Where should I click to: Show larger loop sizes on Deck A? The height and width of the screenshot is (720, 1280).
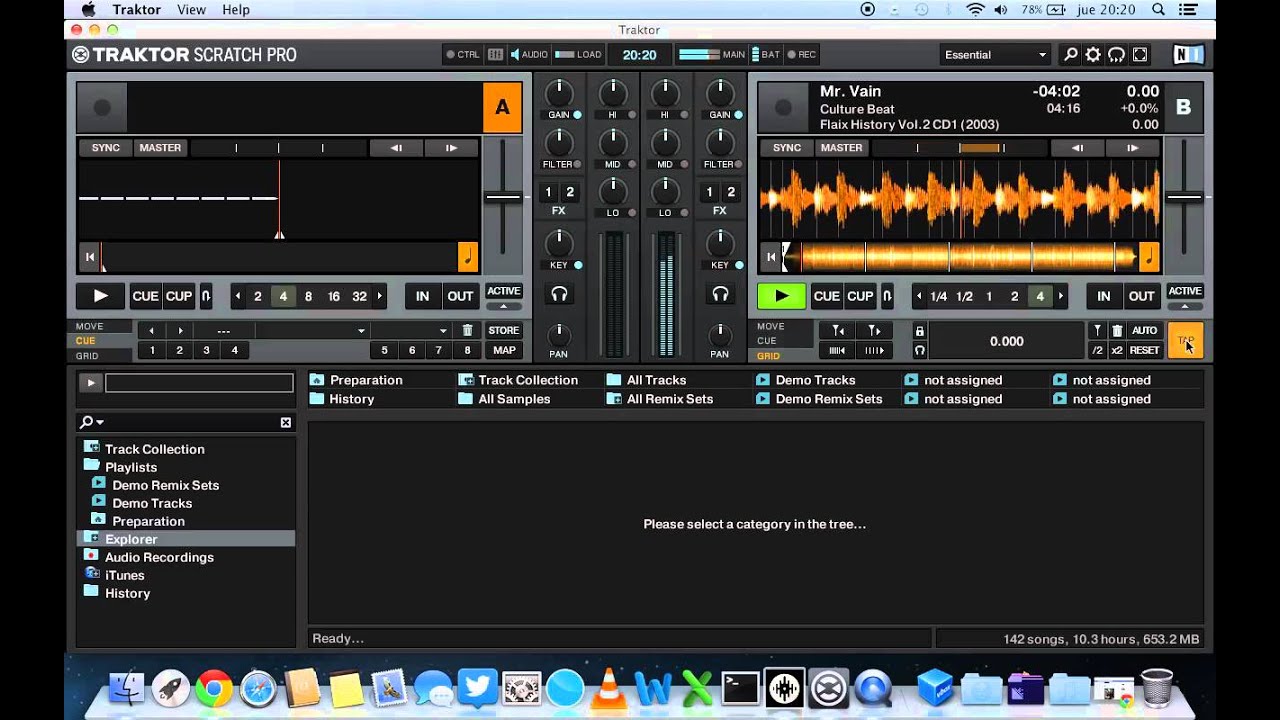tap(379, 296)
